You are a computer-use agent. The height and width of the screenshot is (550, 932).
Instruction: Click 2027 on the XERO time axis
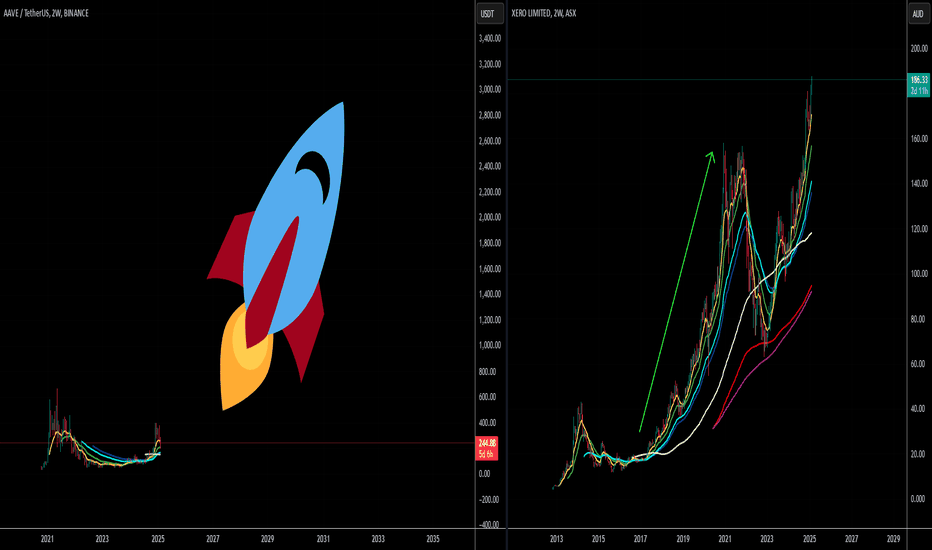851,539
